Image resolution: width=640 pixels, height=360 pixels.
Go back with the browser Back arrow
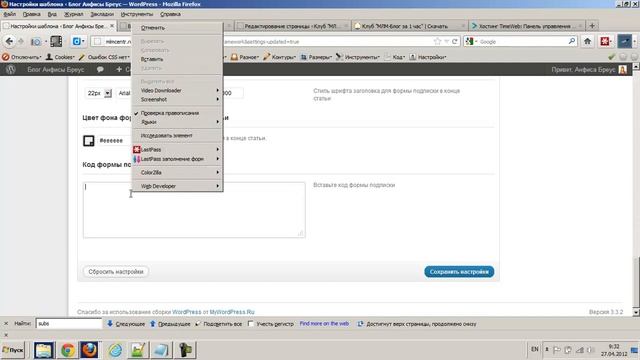(x=9, y=41)
